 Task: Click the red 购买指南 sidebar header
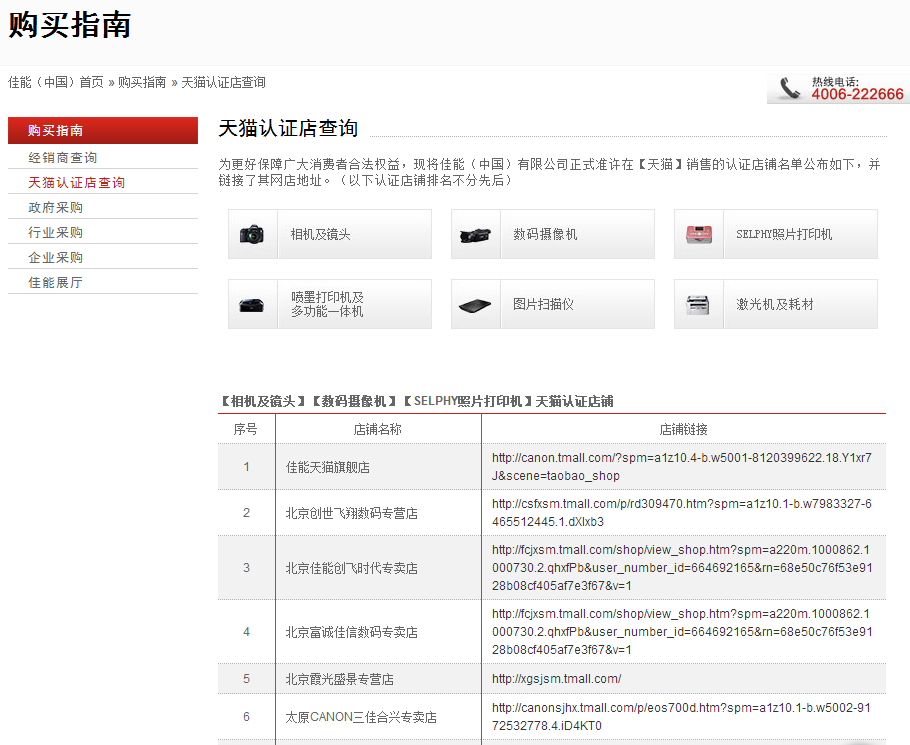103,130
